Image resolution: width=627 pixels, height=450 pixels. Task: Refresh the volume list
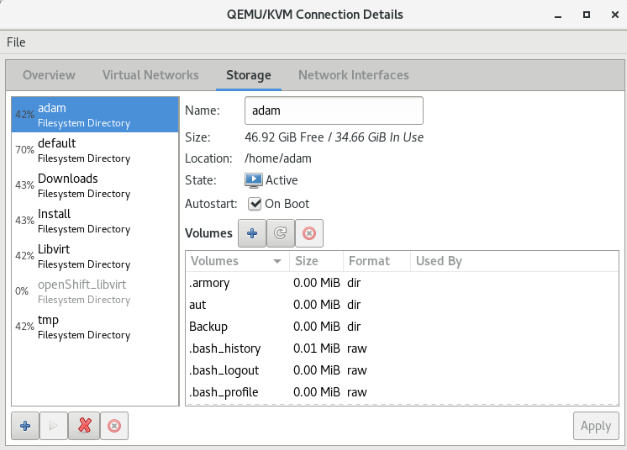click(x=280, y=233)
